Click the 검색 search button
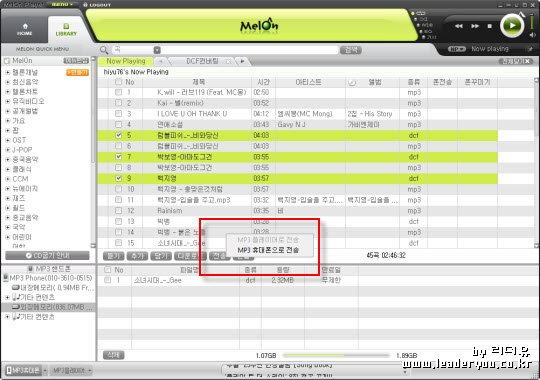The height and width of the screenshot is (380, 540). tap(351, 50)
